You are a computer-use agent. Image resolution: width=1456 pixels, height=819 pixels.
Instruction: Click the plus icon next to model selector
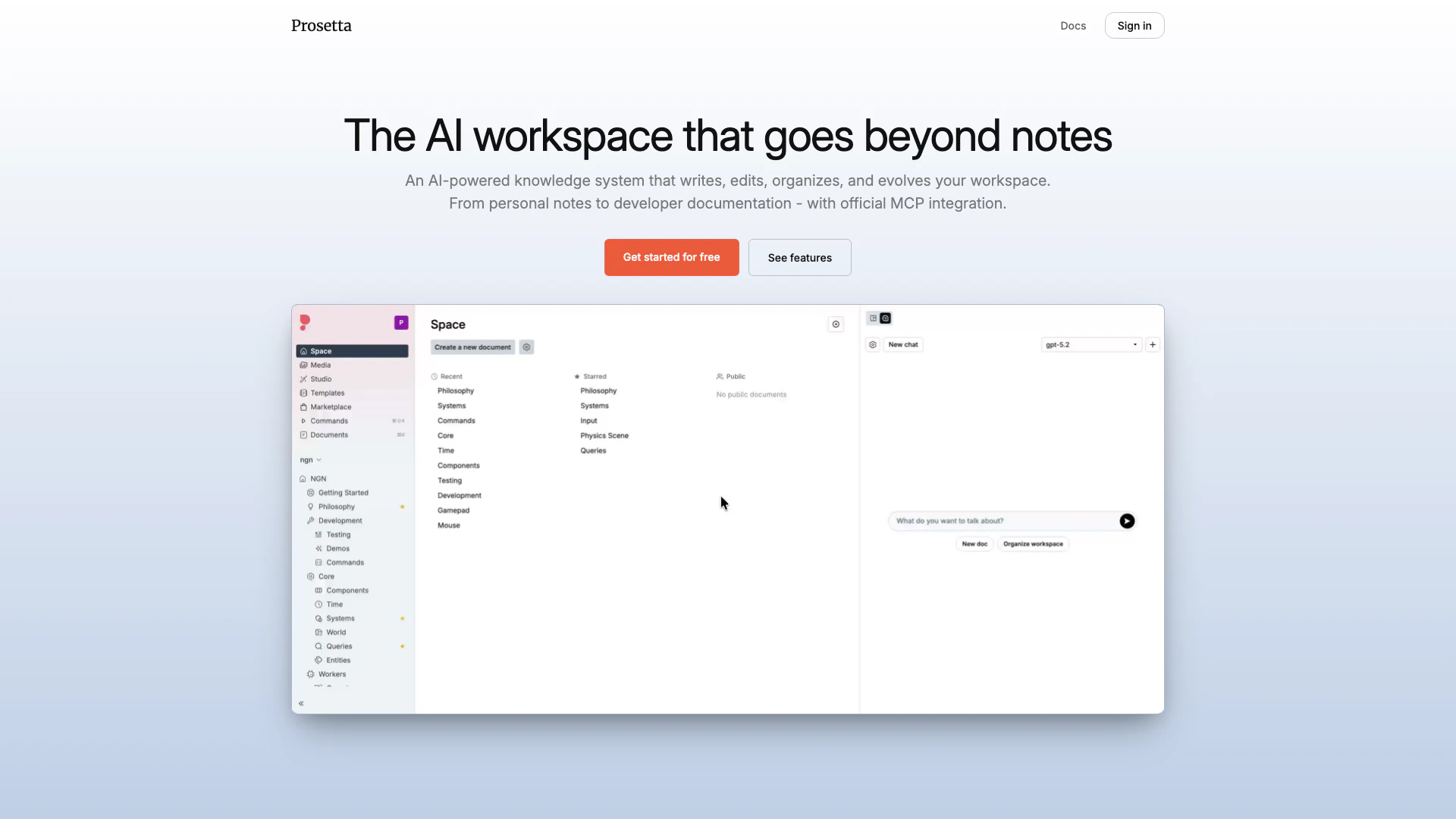click(x=1153, y=345)
